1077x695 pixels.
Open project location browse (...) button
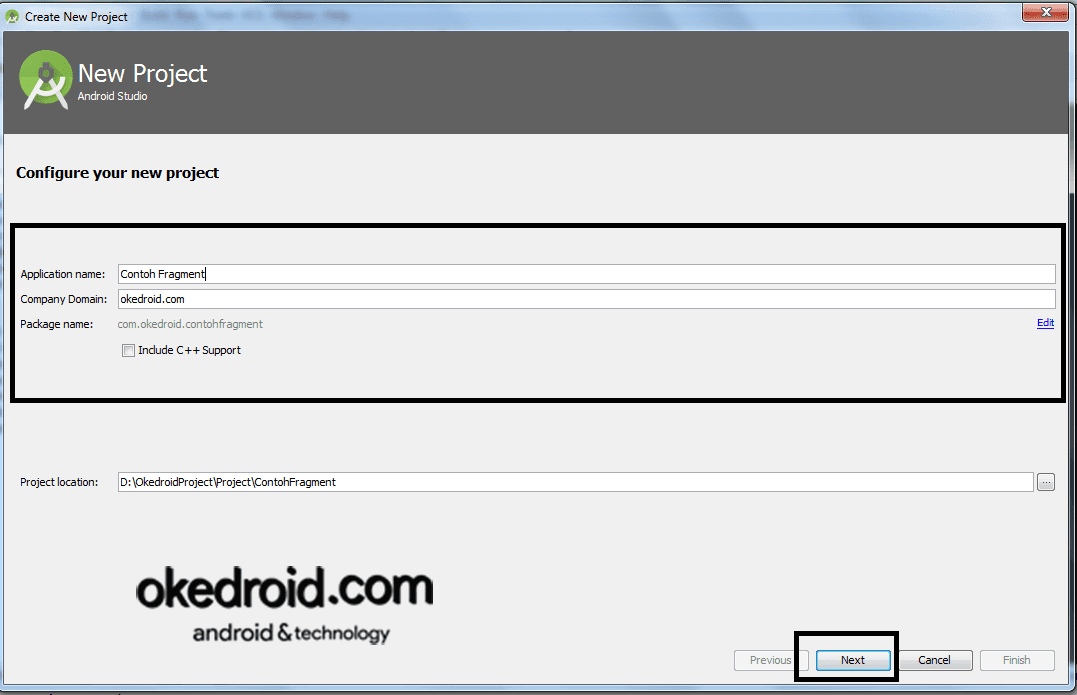coord(1045,482)
